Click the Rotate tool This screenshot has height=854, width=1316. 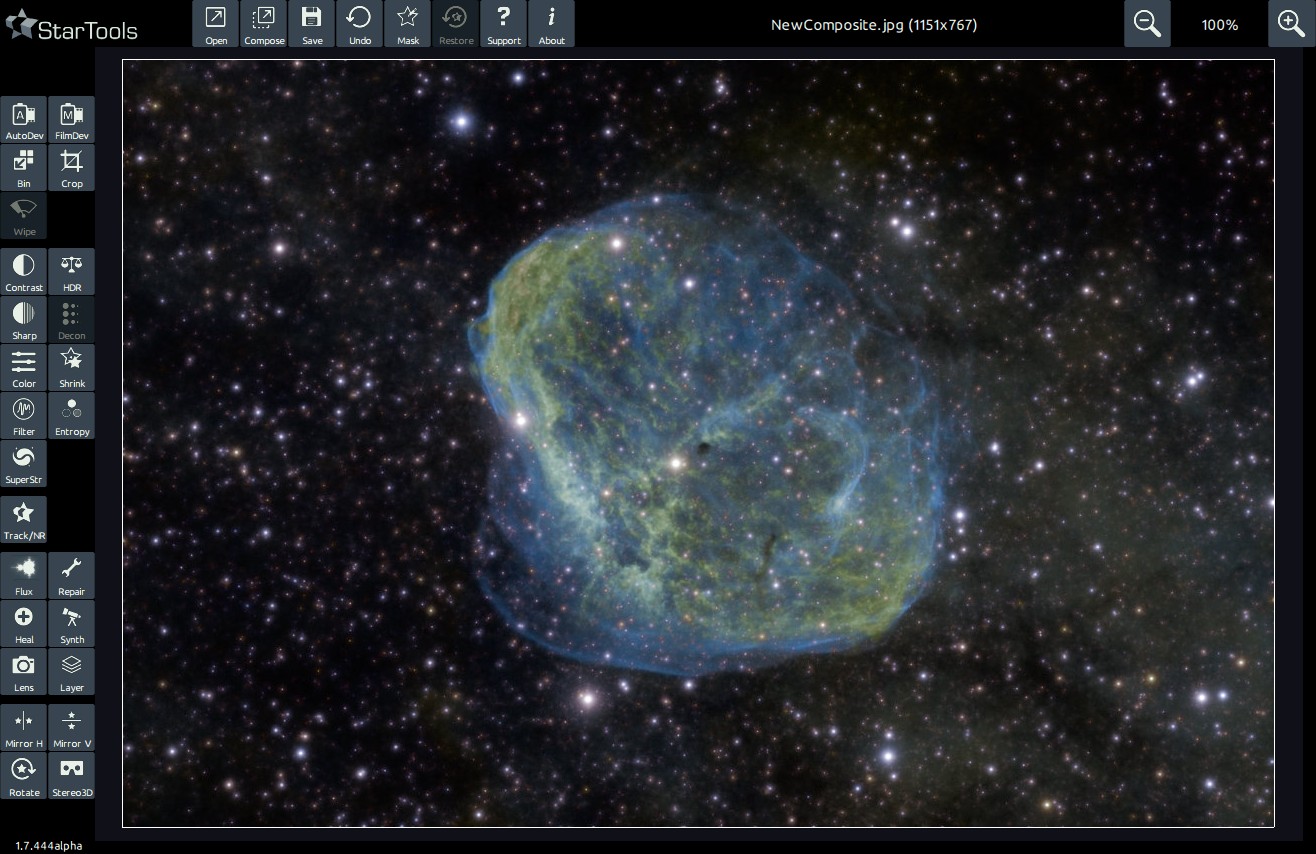[x=24, y=775]
